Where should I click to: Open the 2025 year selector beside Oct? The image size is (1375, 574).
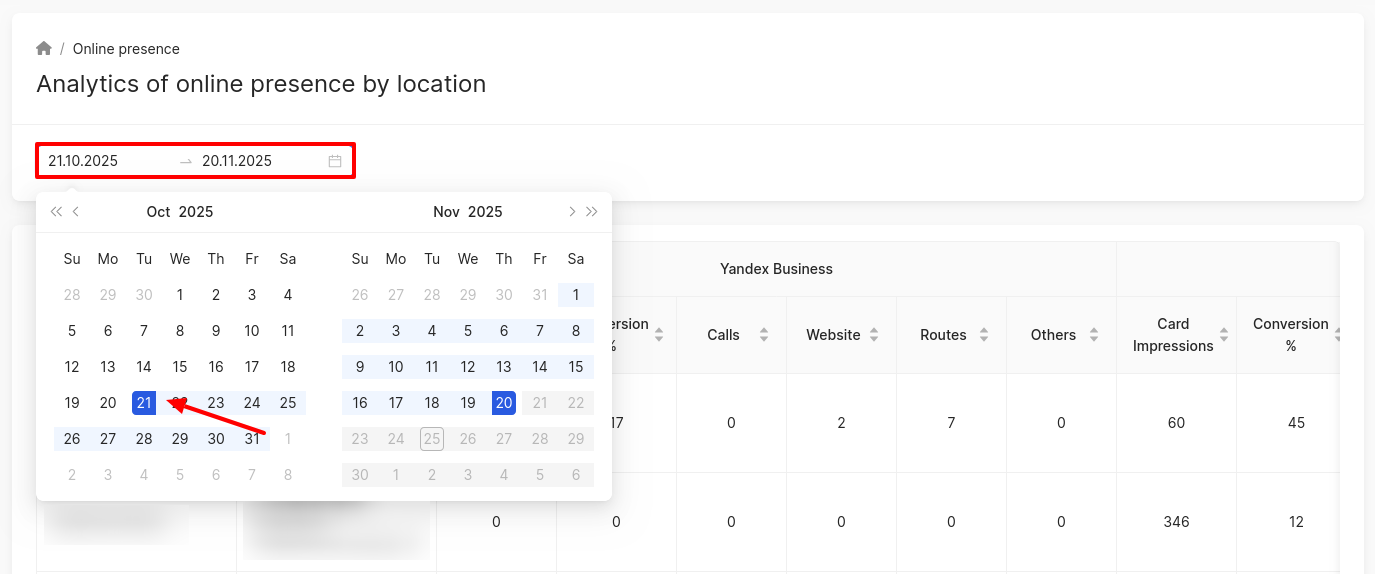196,212
